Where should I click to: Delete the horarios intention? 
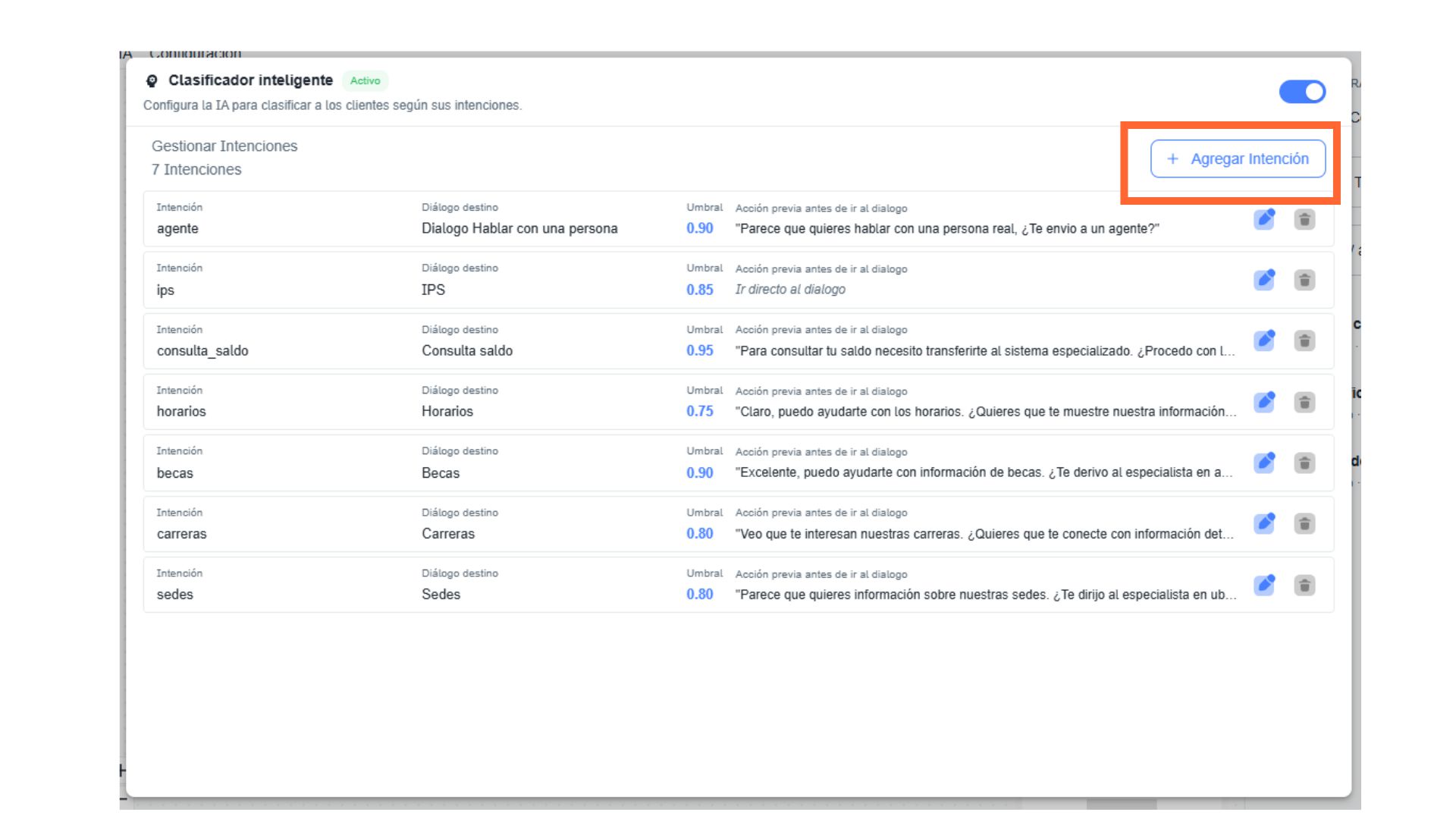[x=1304, y=402]
